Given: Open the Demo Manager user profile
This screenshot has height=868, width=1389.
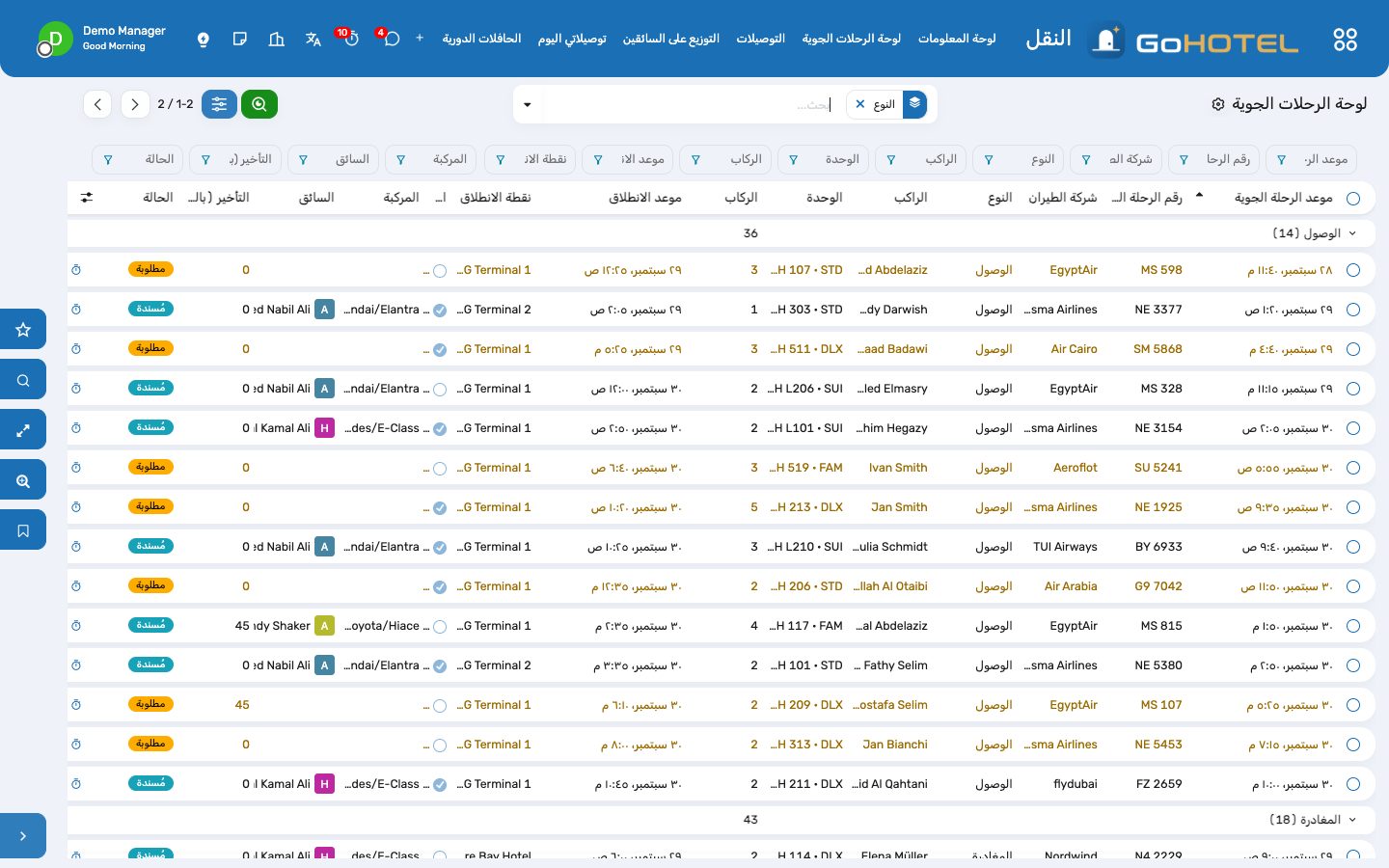Looking at the screenshot, I should click(101, 39).
